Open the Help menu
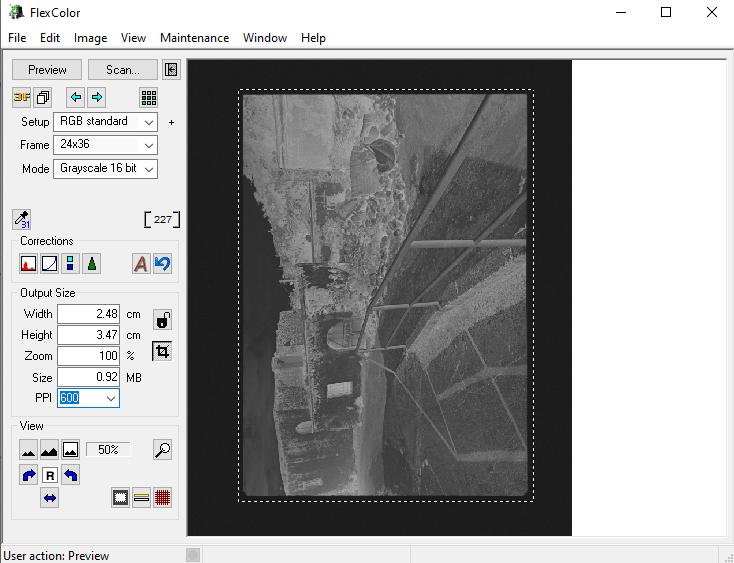Screen dimensions: 734x563 (x=313, y=38)
